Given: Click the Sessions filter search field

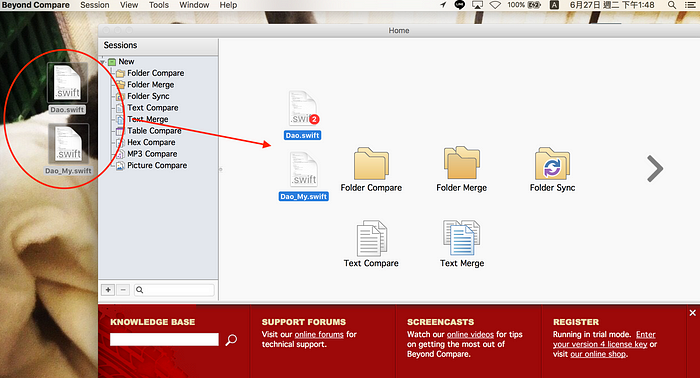Looking at the screenshot, I should coord(174,290).
